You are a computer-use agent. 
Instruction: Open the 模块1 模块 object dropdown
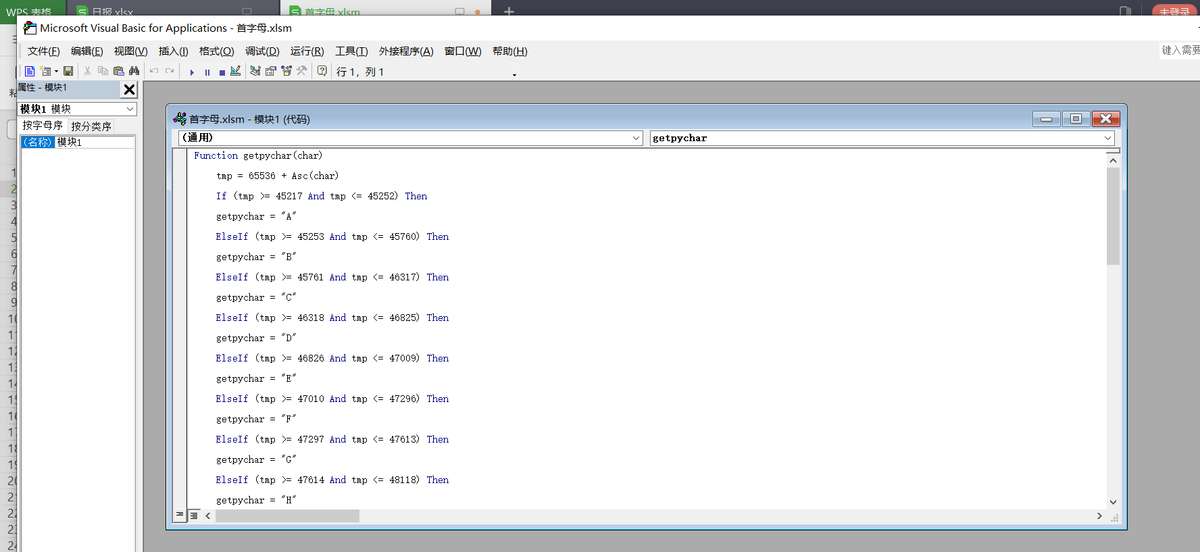pyautogui.click(x=130, y=109)
